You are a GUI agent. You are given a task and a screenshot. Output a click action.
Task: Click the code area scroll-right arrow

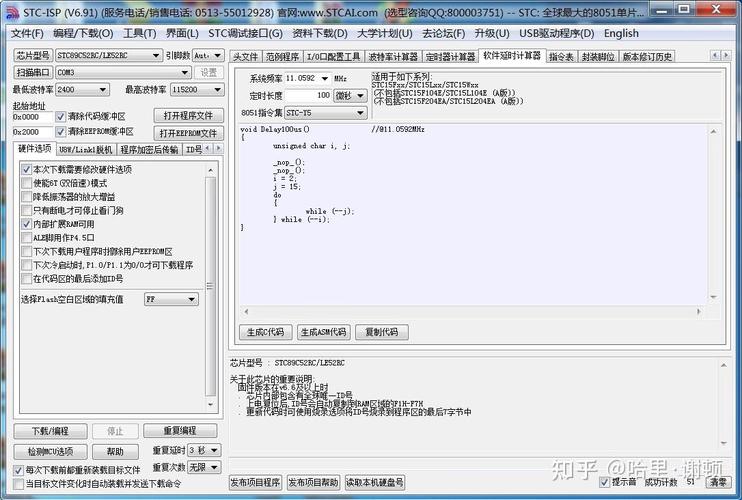point(699,311)
